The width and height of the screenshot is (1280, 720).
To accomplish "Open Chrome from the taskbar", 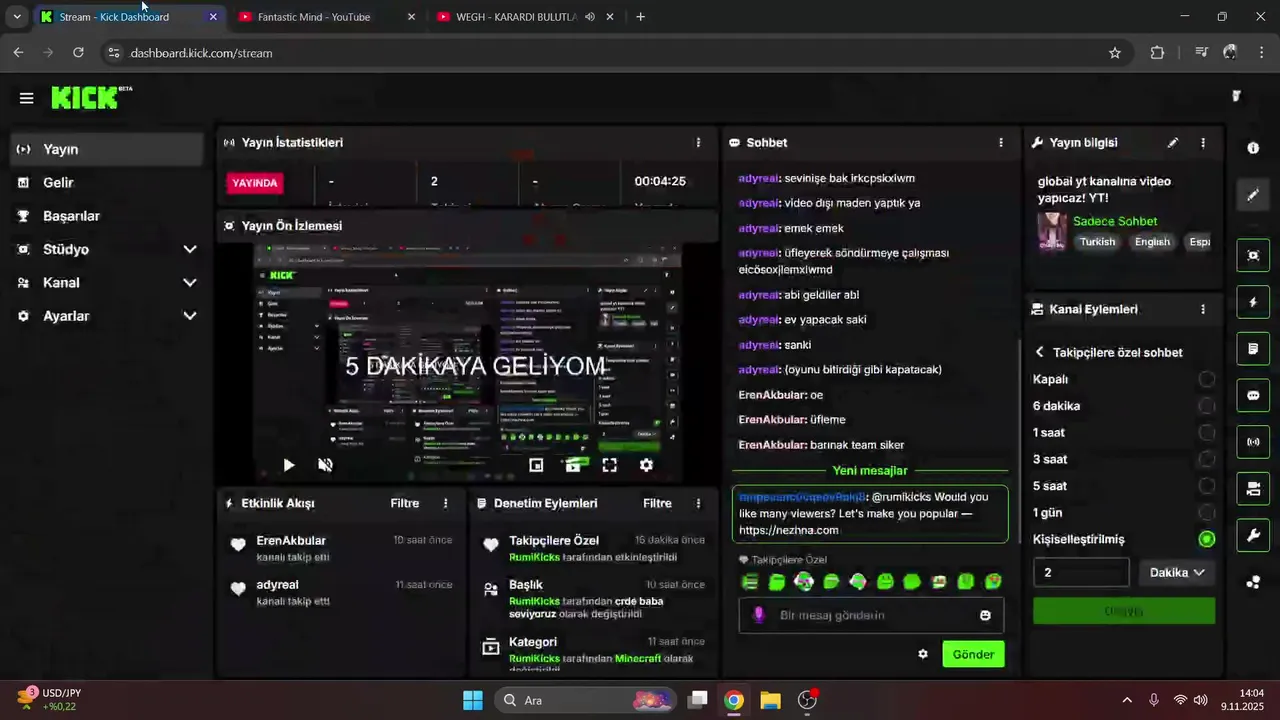I will (734, 700).
